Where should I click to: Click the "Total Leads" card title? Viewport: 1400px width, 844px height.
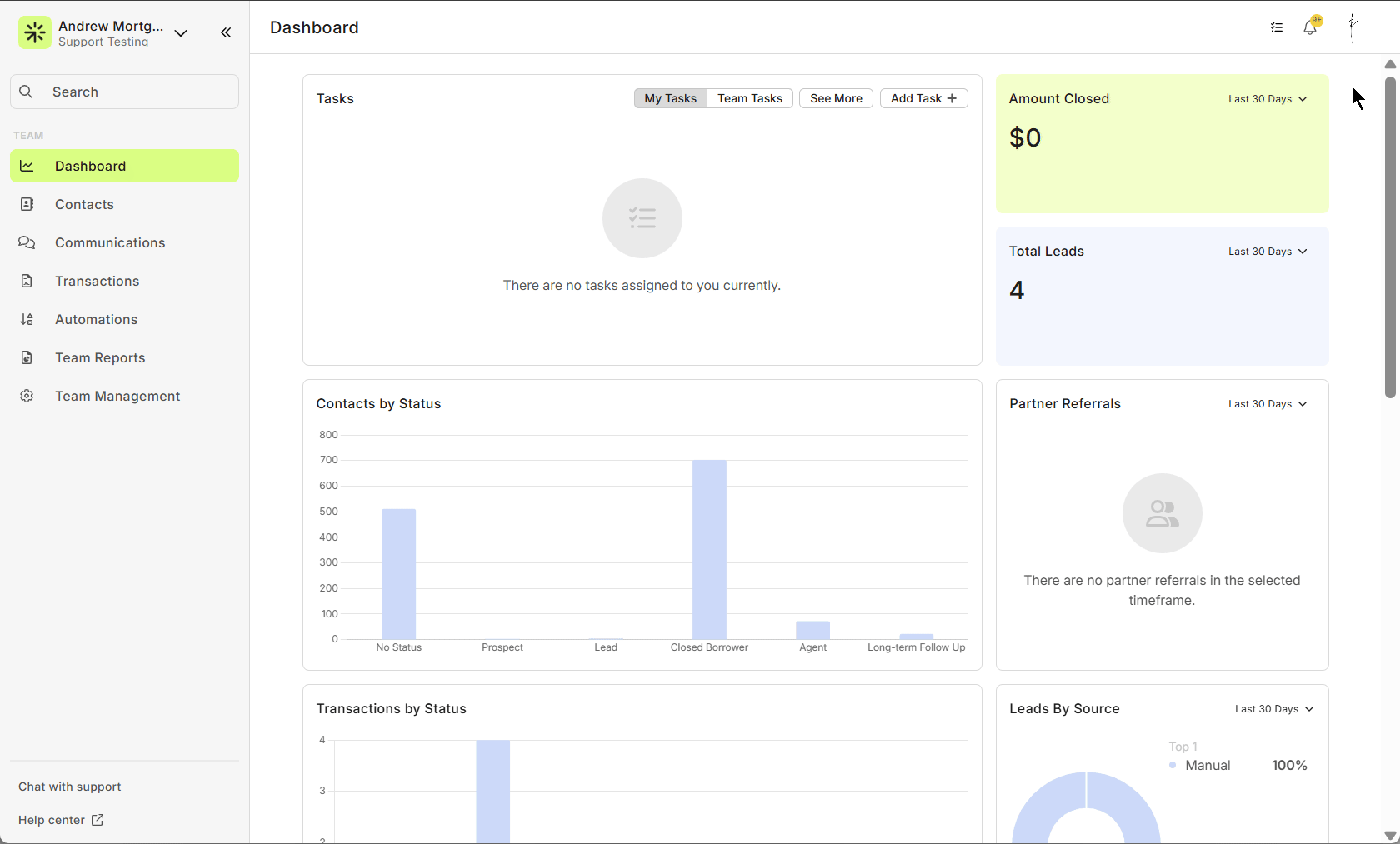1047,251
